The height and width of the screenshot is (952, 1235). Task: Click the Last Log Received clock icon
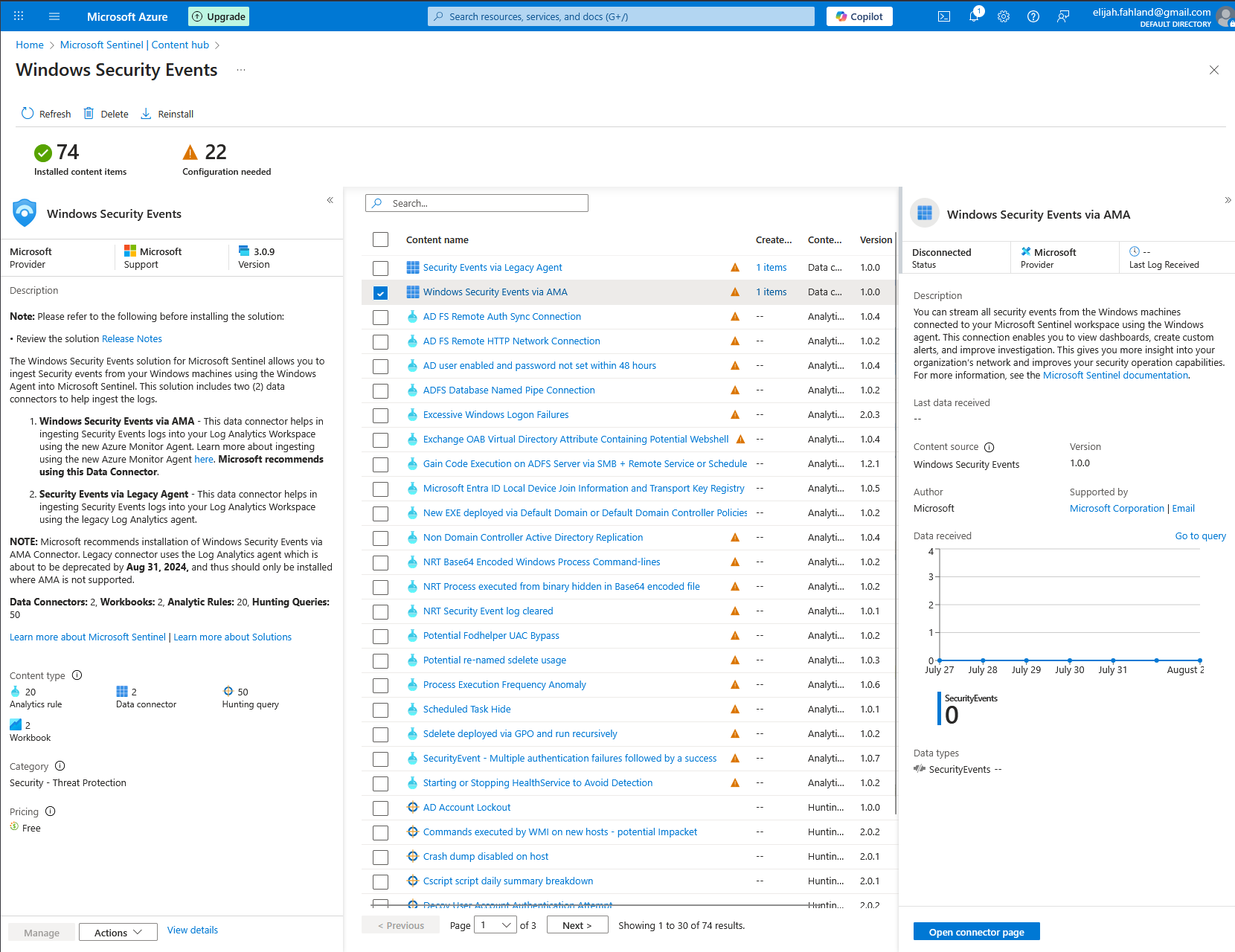click(x=1135, y=251)
